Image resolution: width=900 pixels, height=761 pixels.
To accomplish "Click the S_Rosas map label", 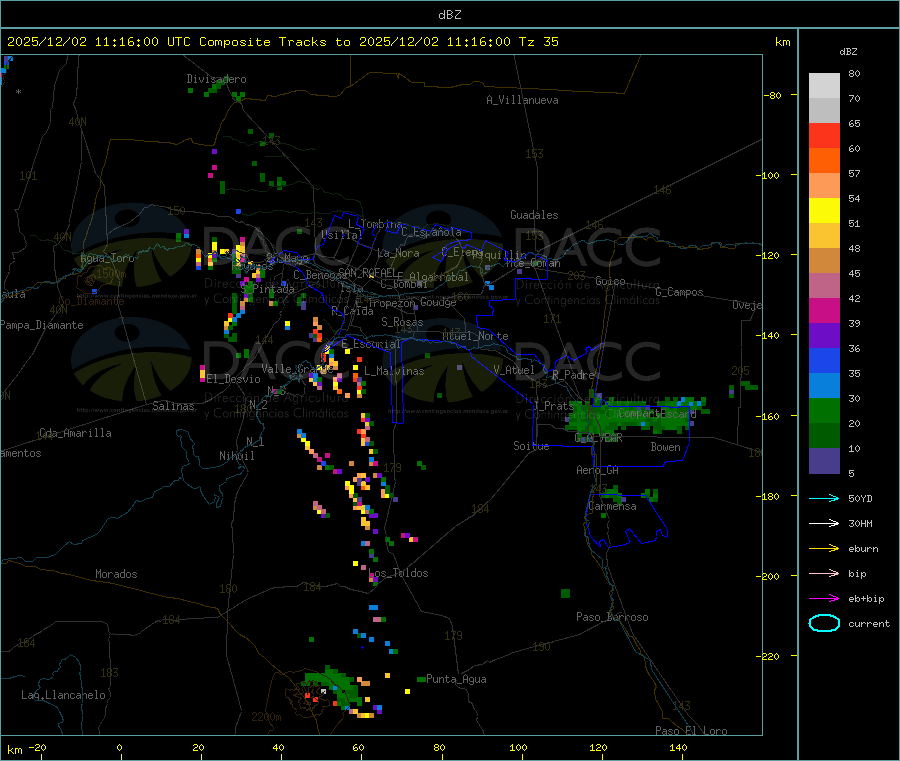I will tap(402, 322).
